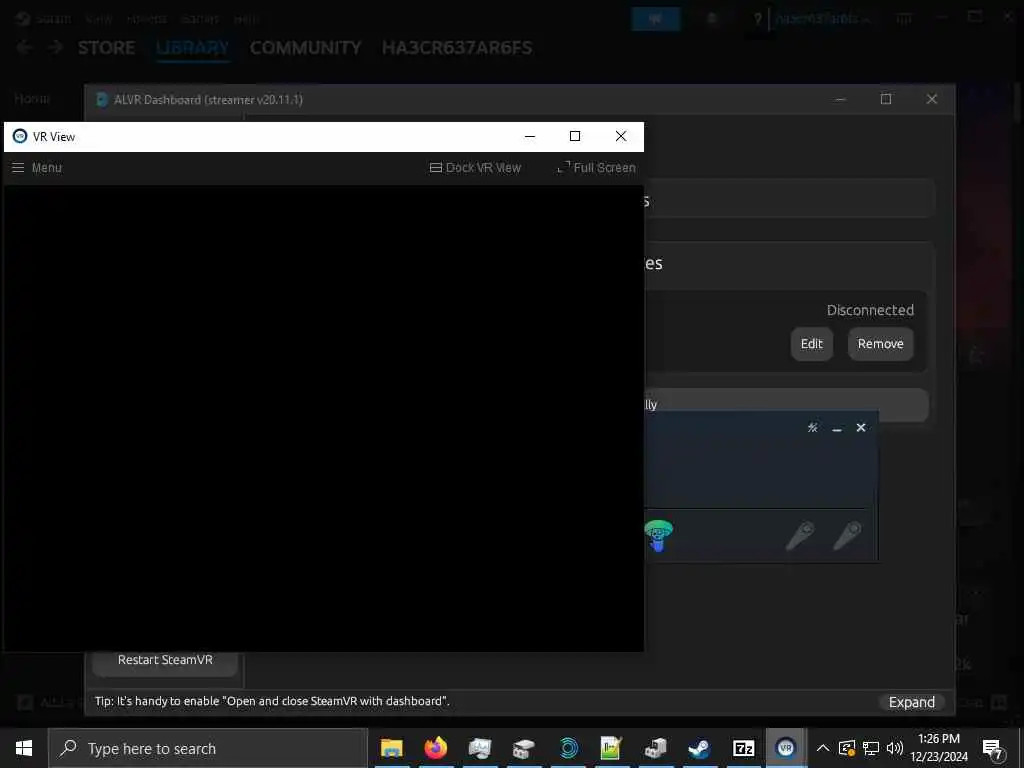Close the VR View window

[621, 136]
